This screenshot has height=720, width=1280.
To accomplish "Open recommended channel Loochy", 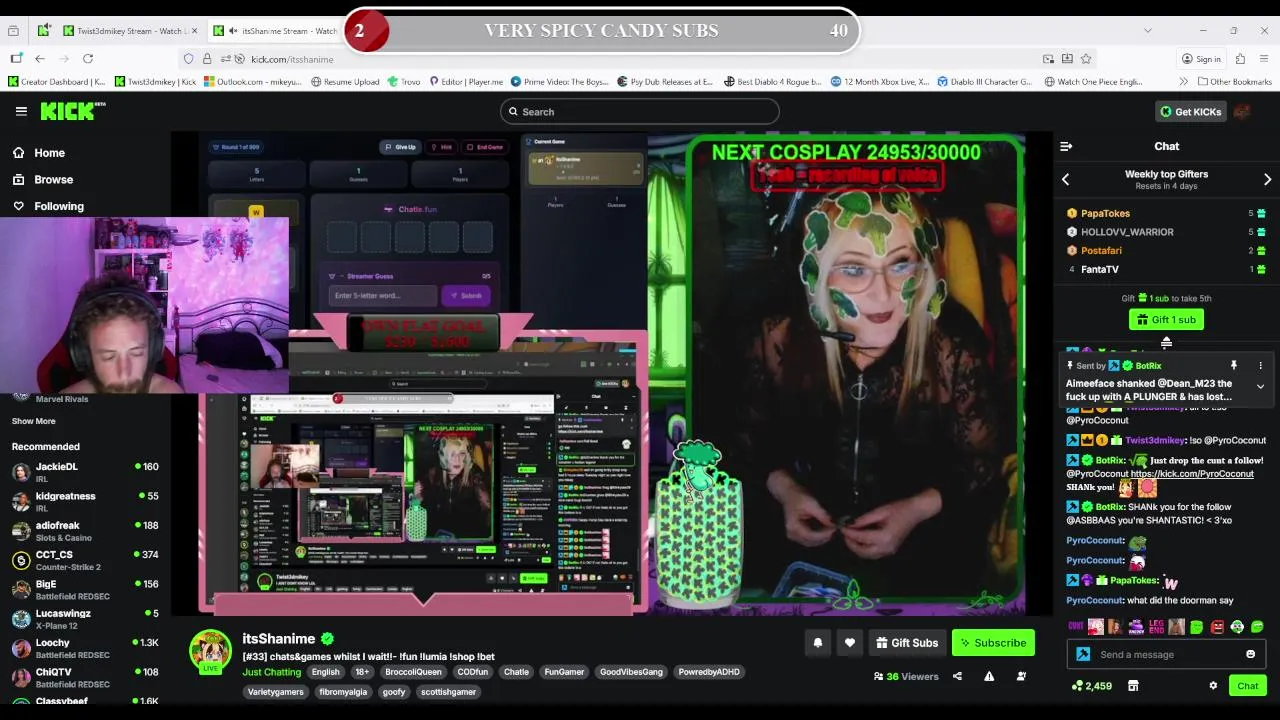I will click(85, 647).
